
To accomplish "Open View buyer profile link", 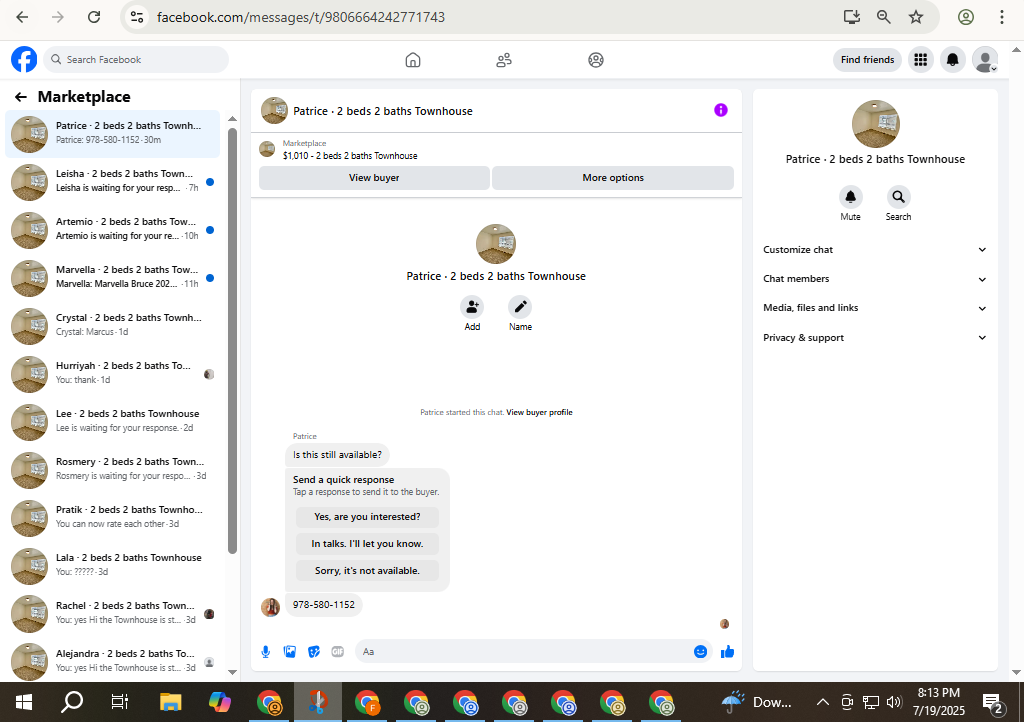I will [x=539, y=413].
